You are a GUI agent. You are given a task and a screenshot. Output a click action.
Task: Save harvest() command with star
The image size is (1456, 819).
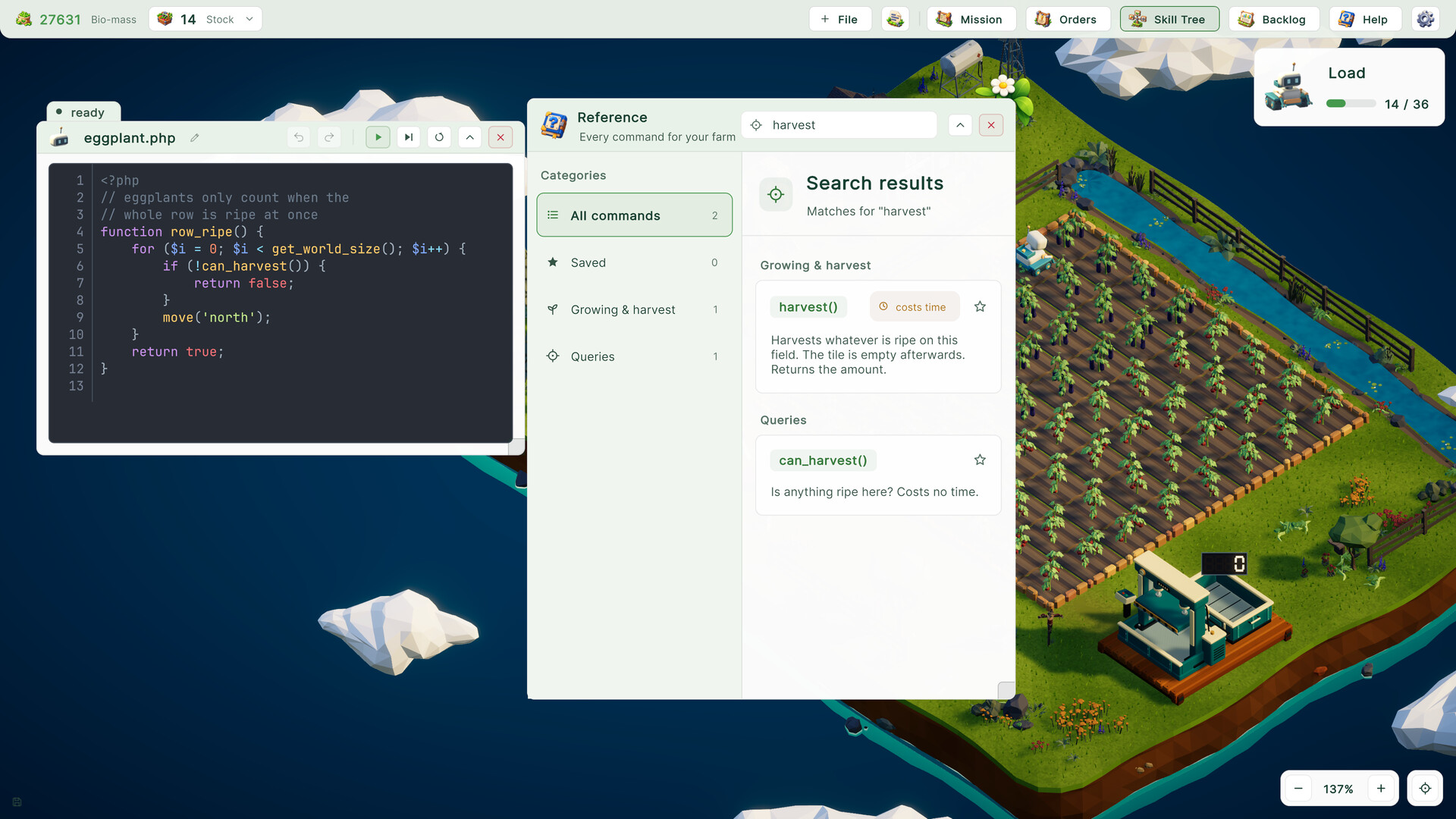pos(980,306)
